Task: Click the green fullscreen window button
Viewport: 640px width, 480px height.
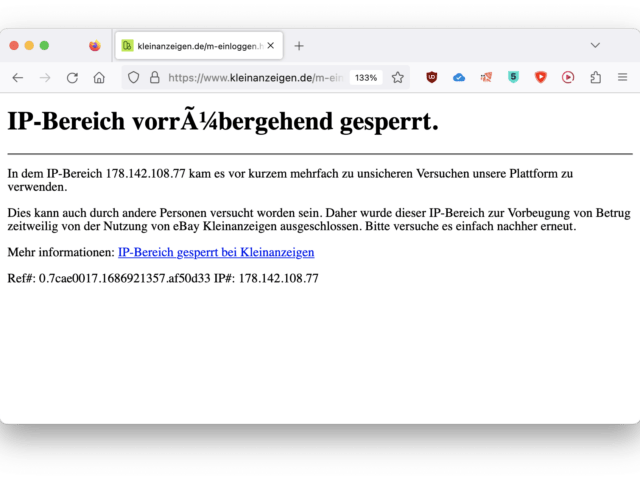Action: tap(44, 45)
